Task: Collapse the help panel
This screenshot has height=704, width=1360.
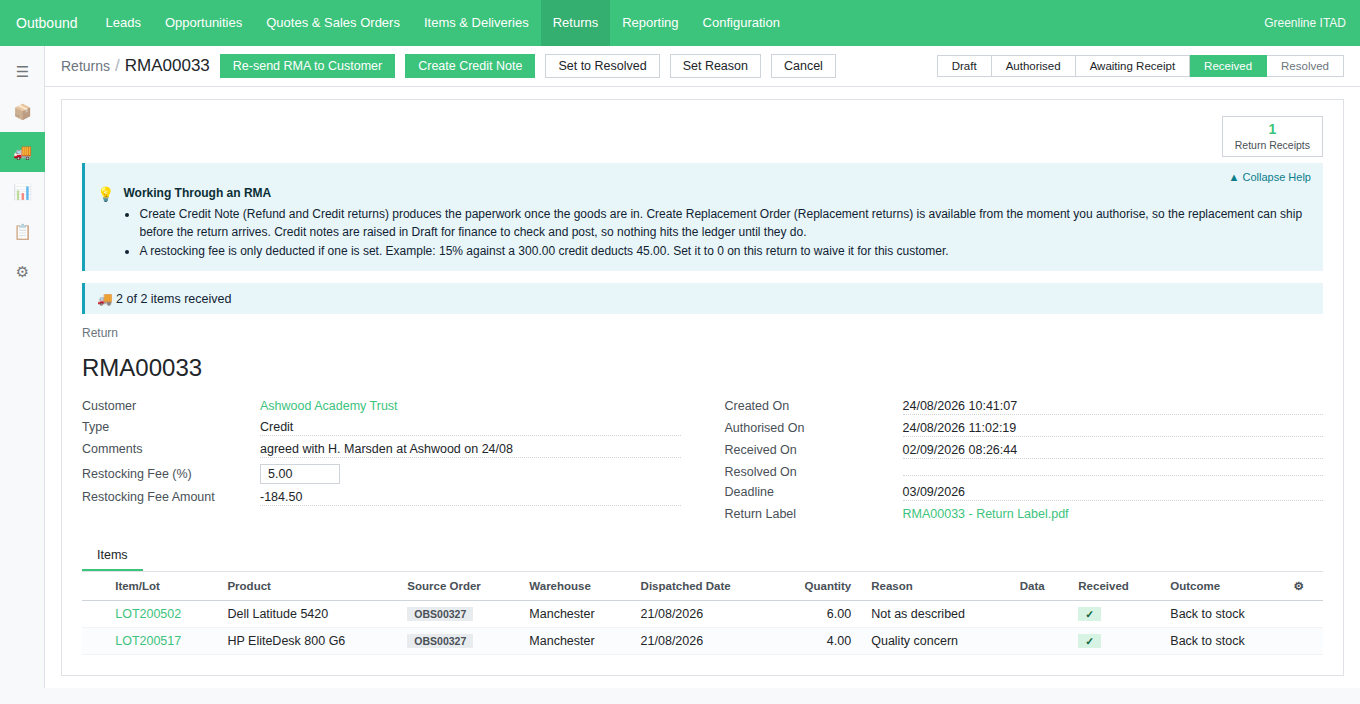Action: coord(1270,177)
